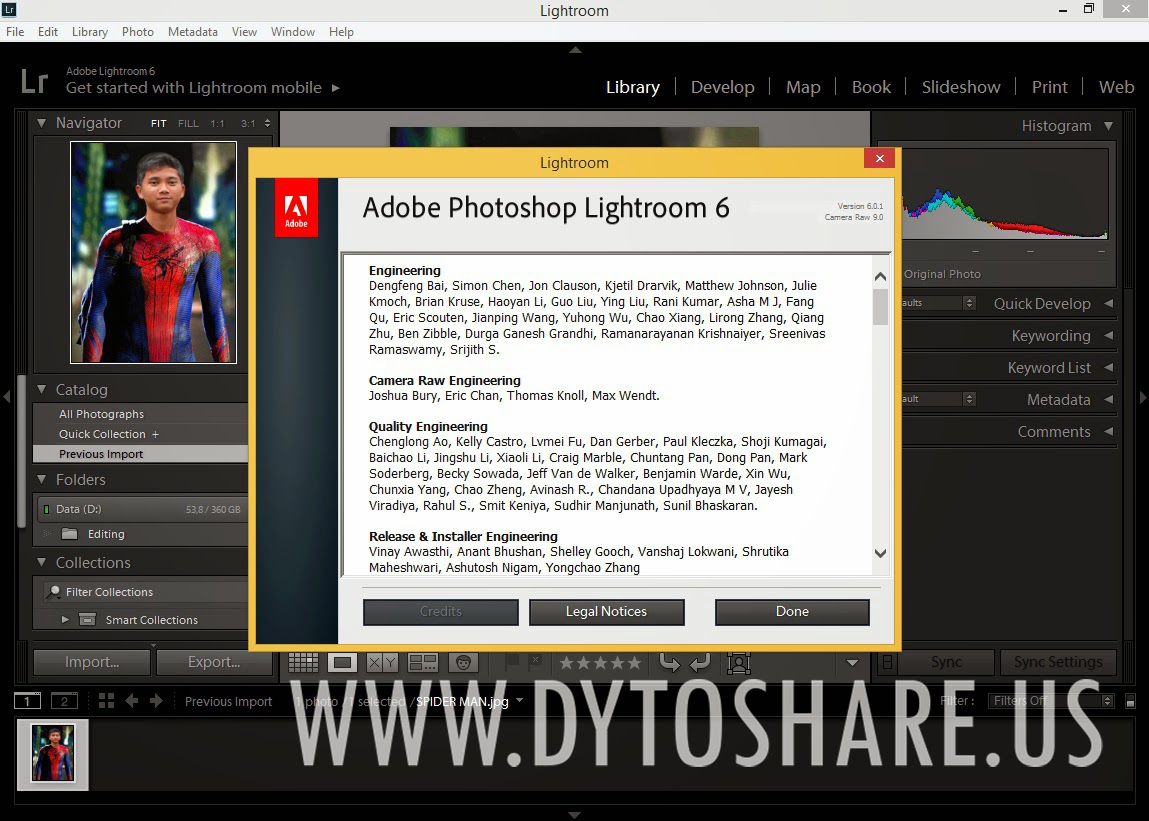Set rating to five stars
Viewport: 1149px width, 821px height.
636,663
